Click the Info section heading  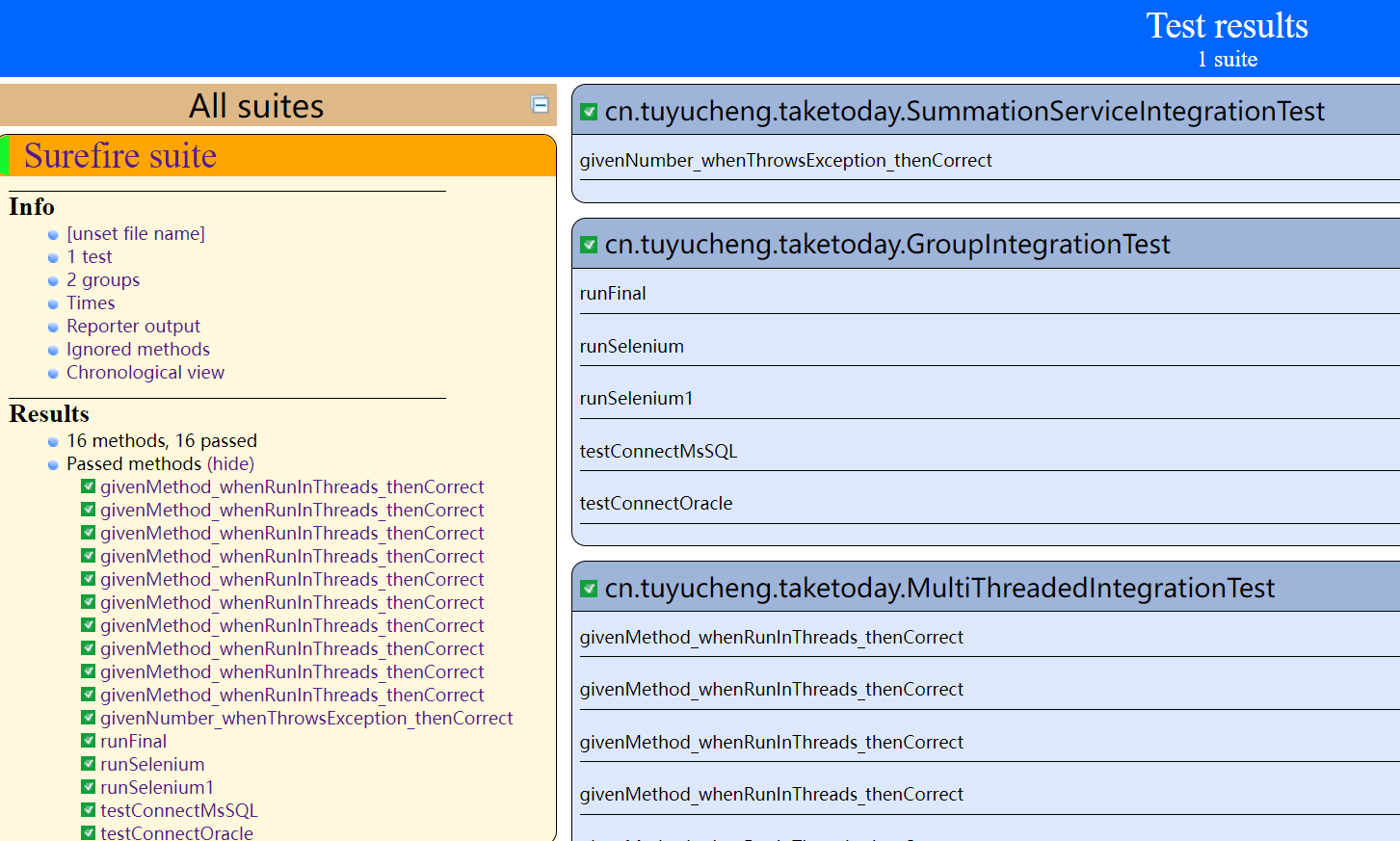pos(32,206)
